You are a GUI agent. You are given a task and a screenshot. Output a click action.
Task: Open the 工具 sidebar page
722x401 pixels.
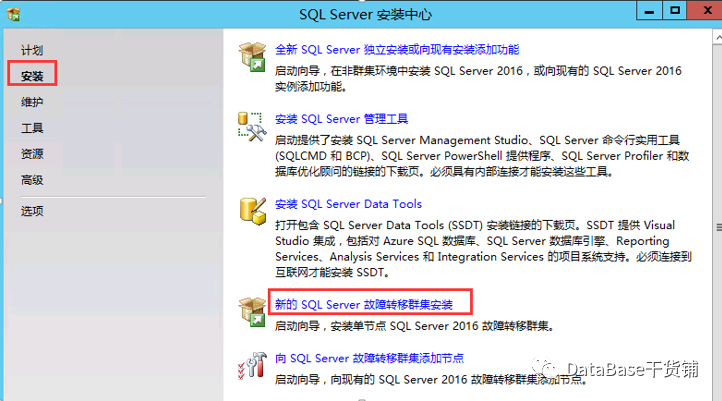pos(32,128)
